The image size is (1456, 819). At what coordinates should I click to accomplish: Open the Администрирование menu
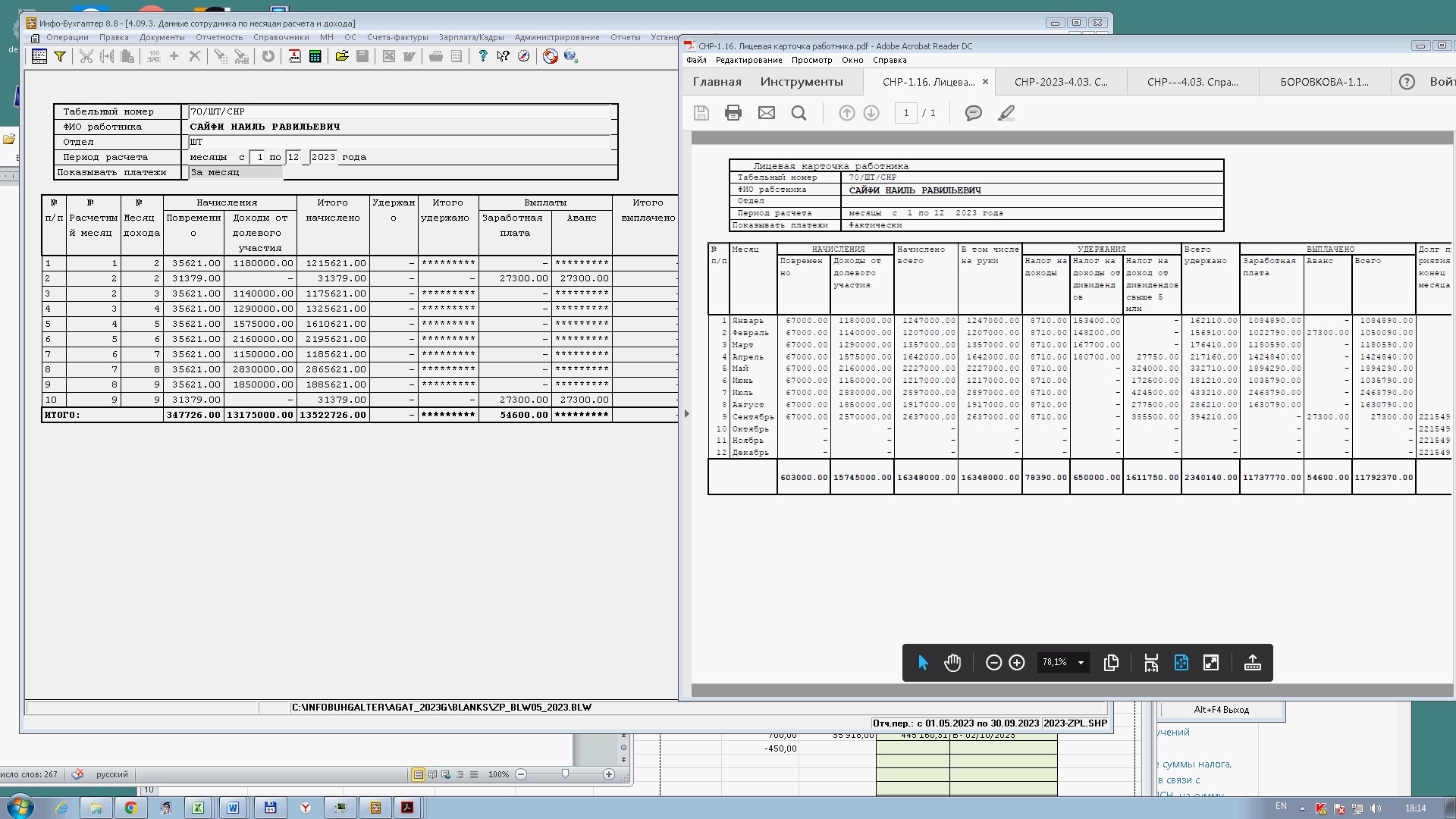557,37
